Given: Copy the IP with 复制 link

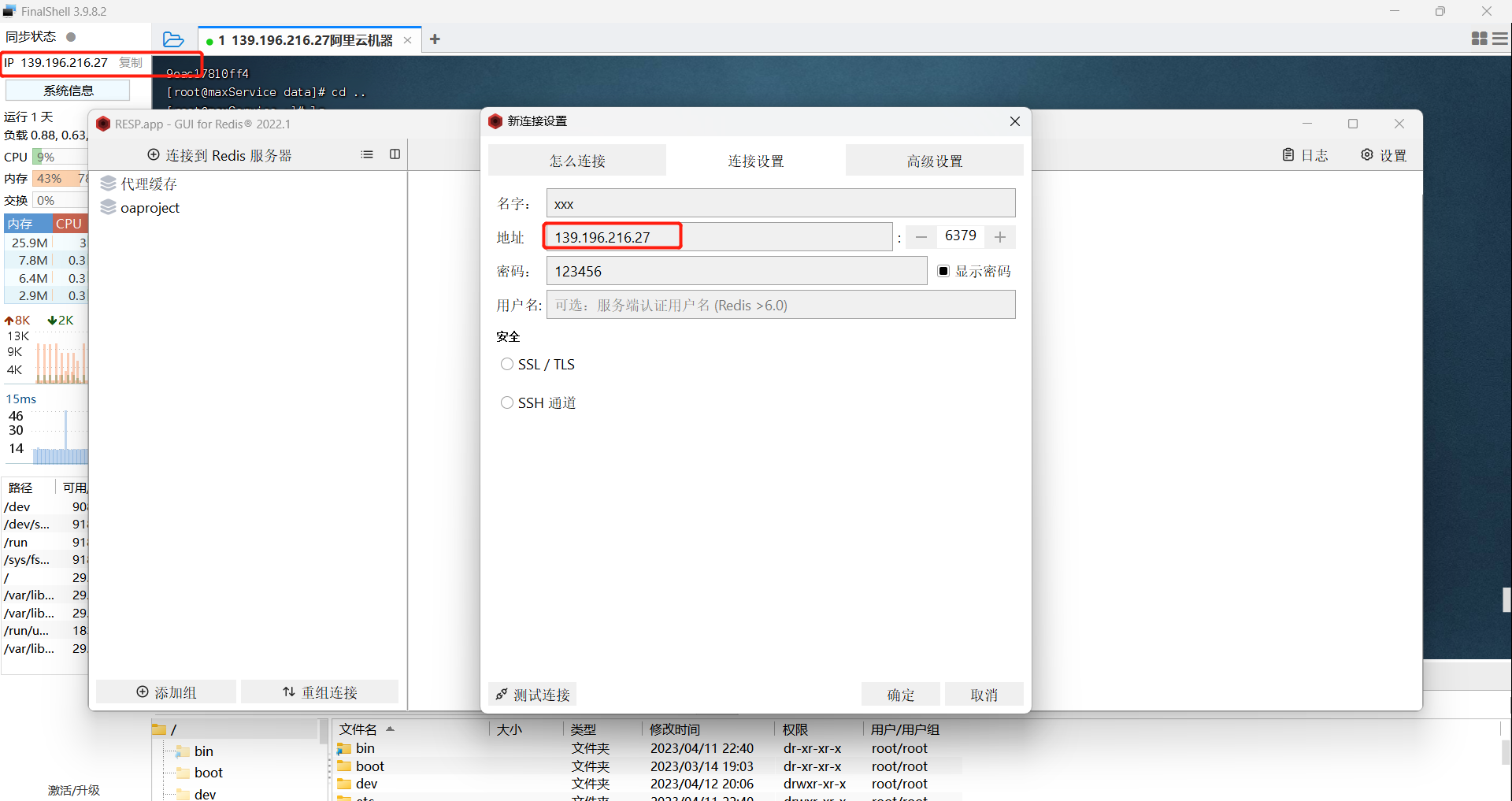Looking at the screenshot, I should coord(131,63).
